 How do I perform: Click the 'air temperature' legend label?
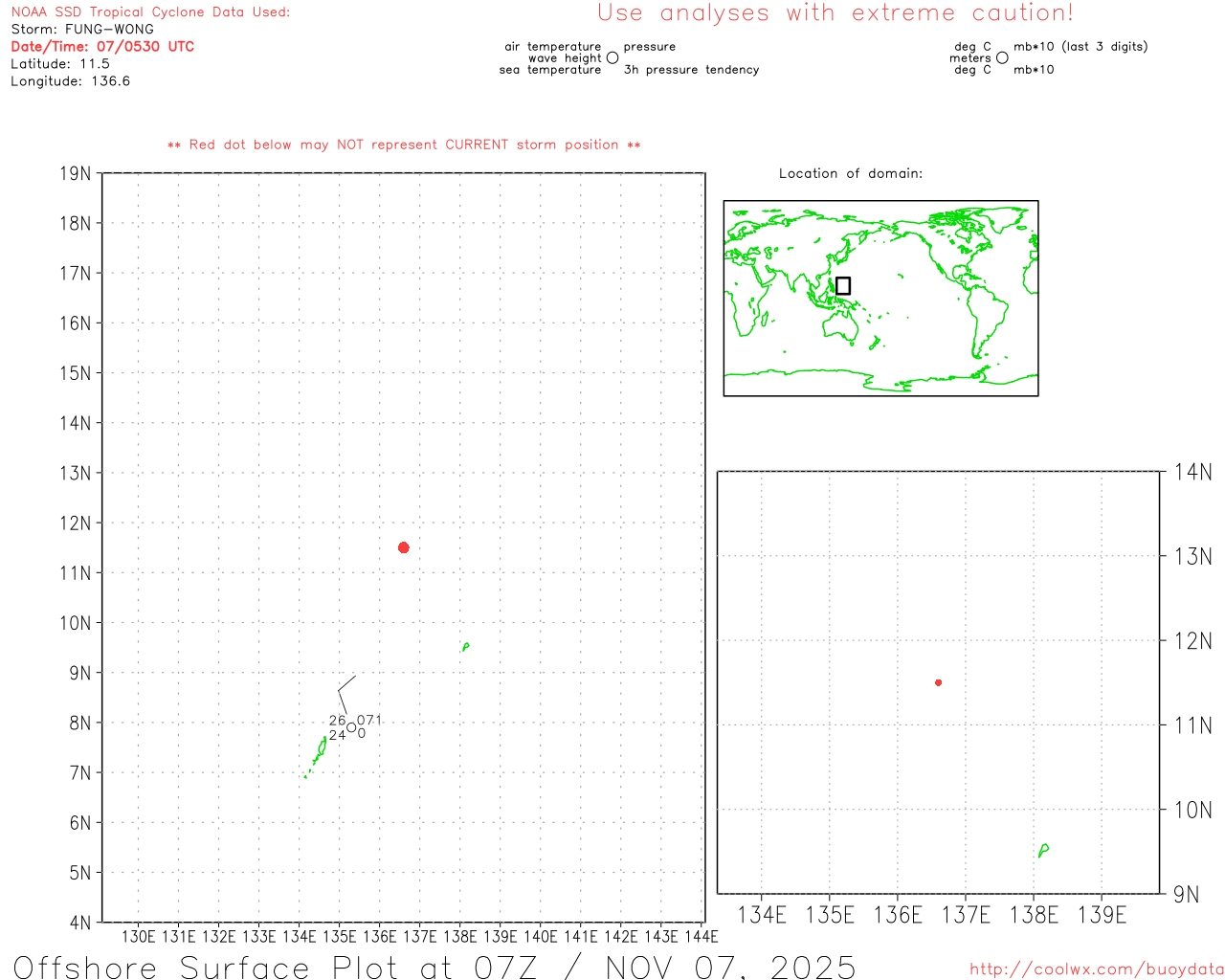pos(553,47)
